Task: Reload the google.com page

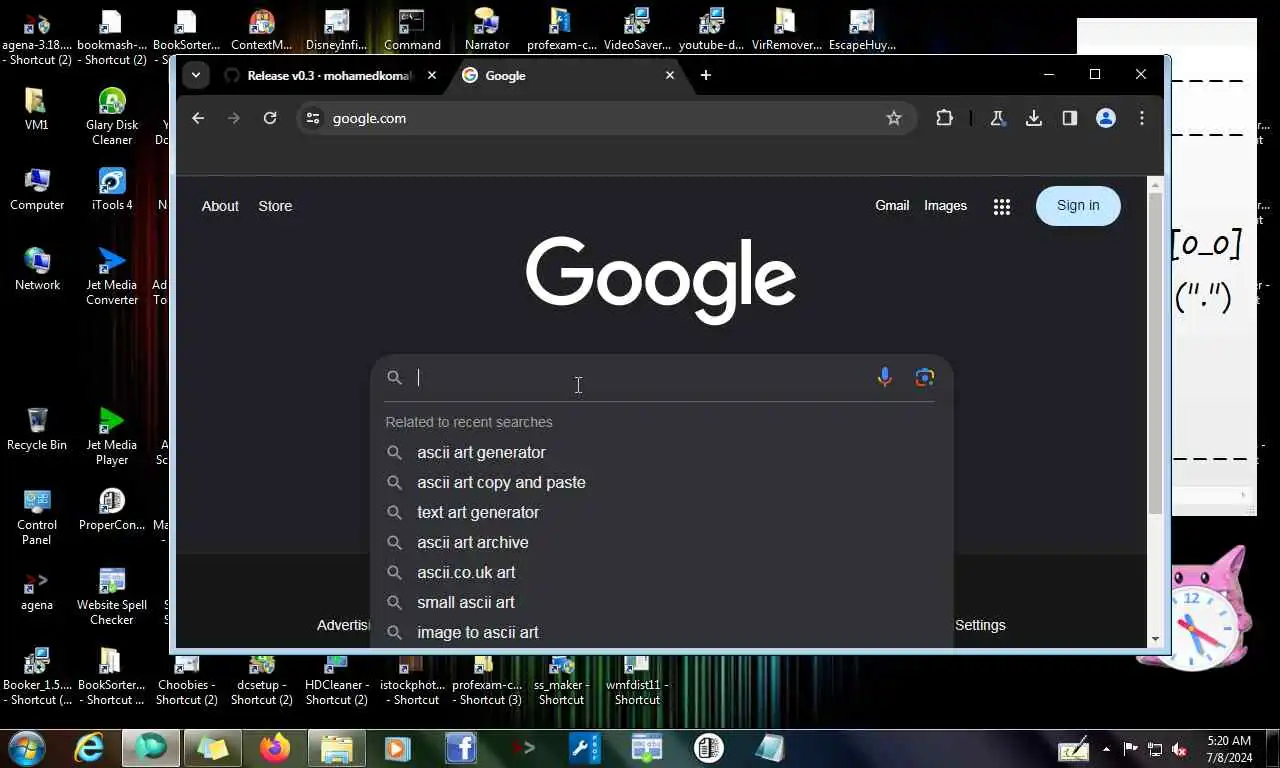Action: click(x=270, y=118)
